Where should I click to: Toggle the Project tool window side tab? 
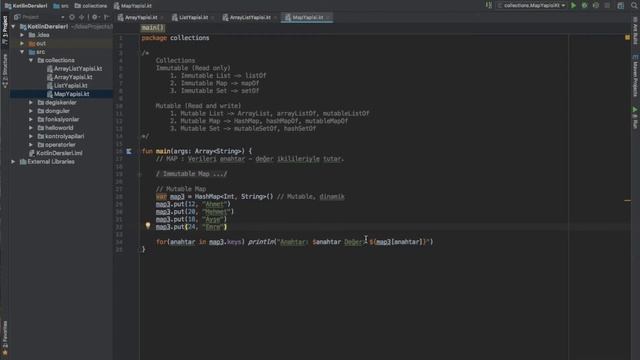pos(5,30)
